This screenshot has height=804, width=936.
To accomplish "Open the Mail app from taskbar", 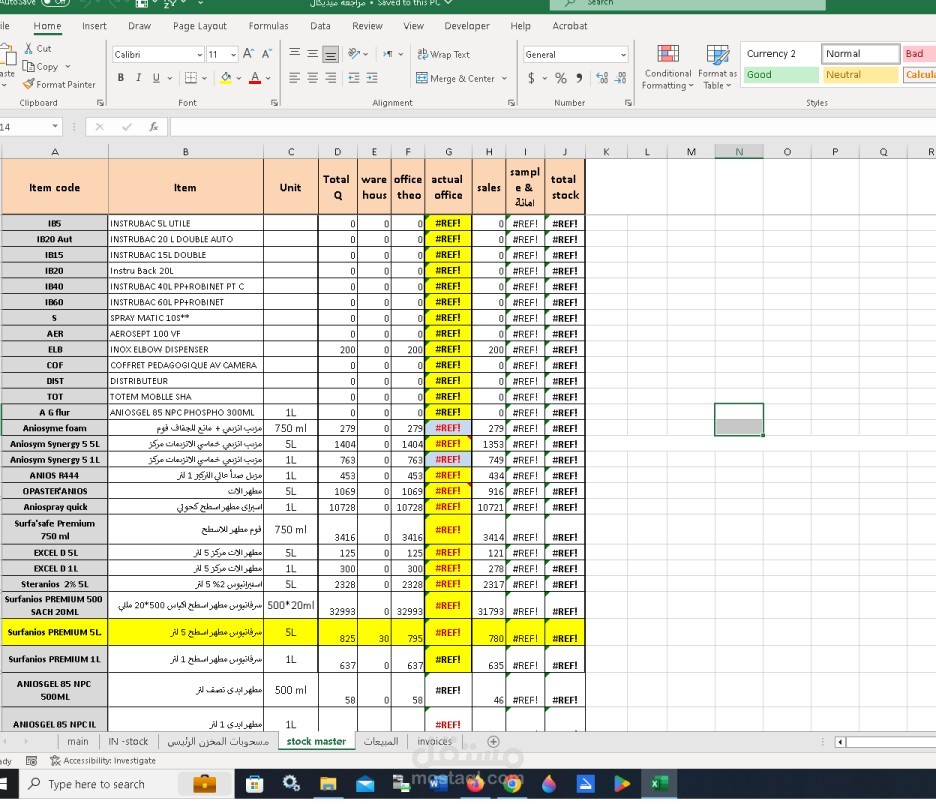I will click(x=365, y=784).
